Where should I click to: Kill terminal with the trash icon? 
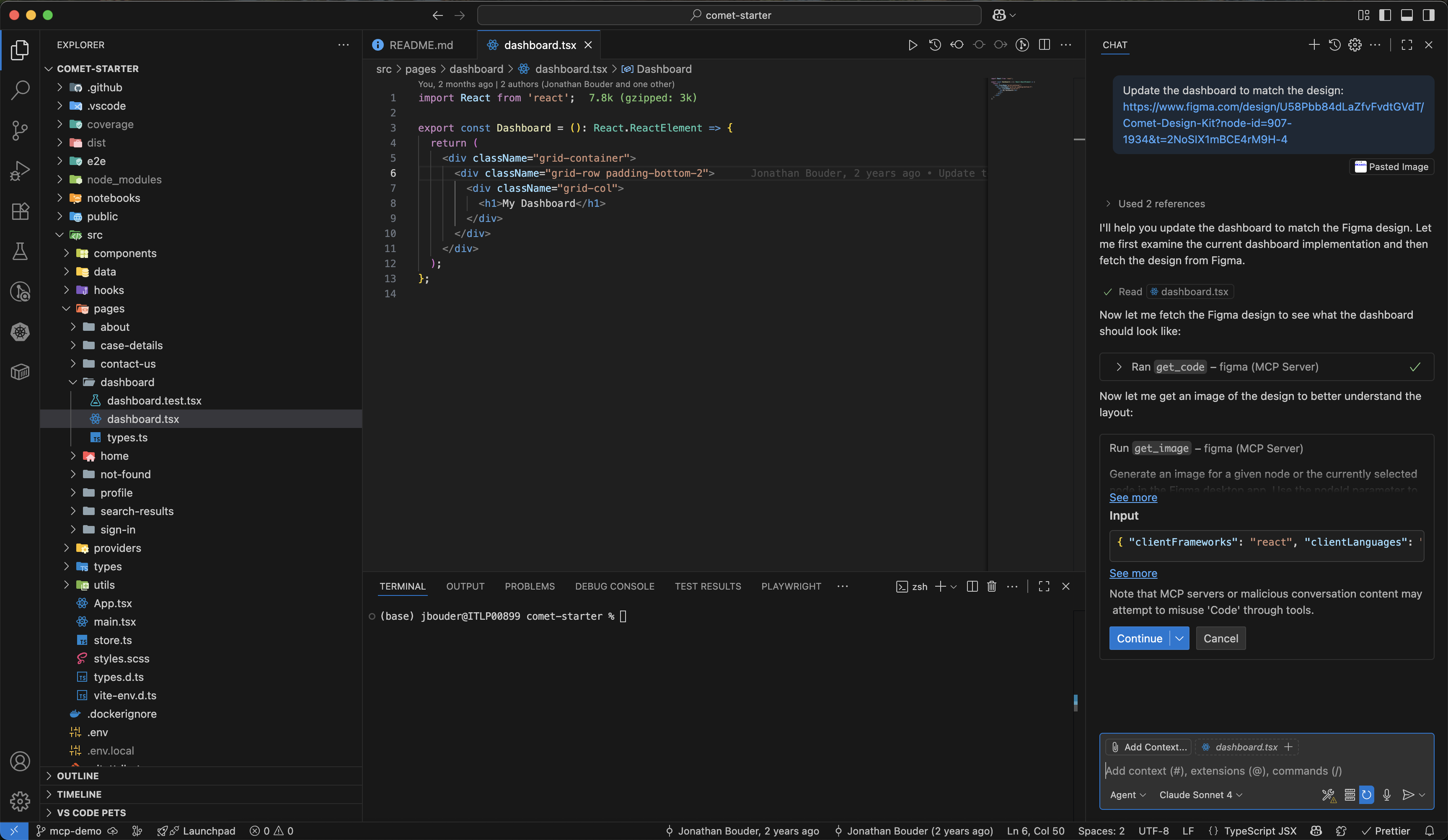[x=991, y=586]
